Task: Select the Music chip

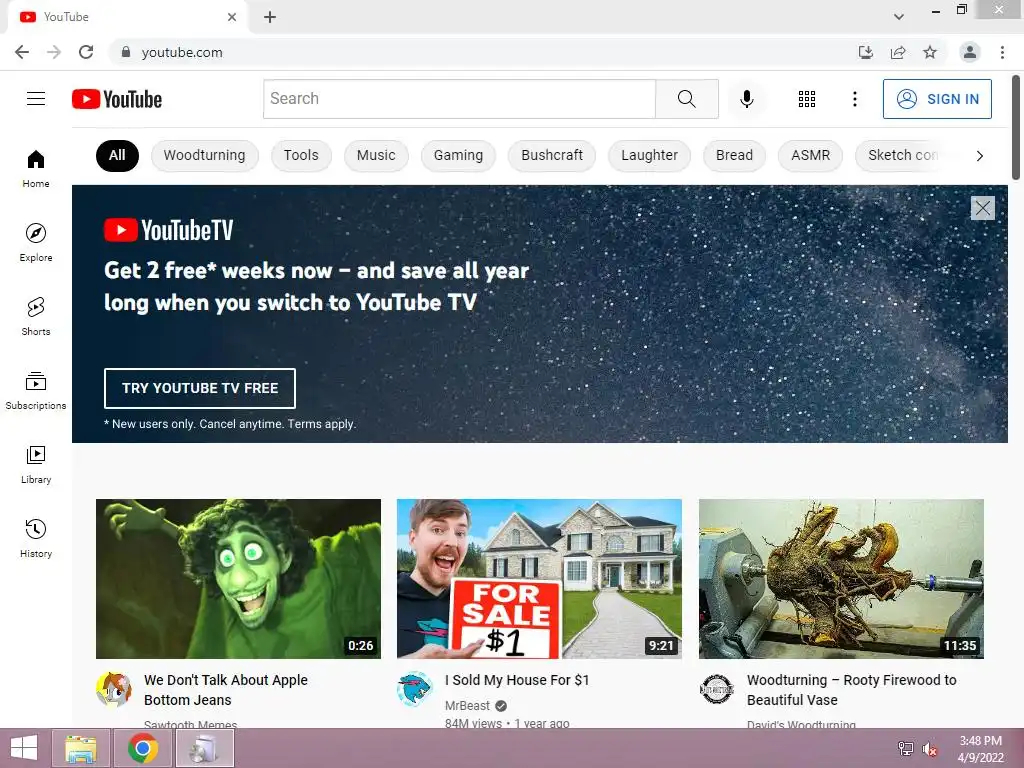Action: tap(376, 155)
